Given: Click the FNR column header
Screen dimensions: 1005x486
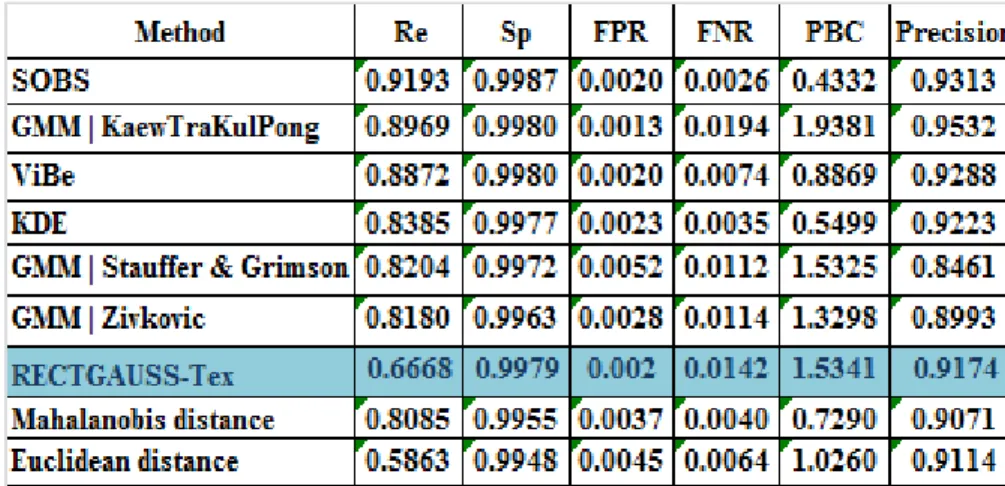Looking at the screenshot, I should tap(725, 31).
